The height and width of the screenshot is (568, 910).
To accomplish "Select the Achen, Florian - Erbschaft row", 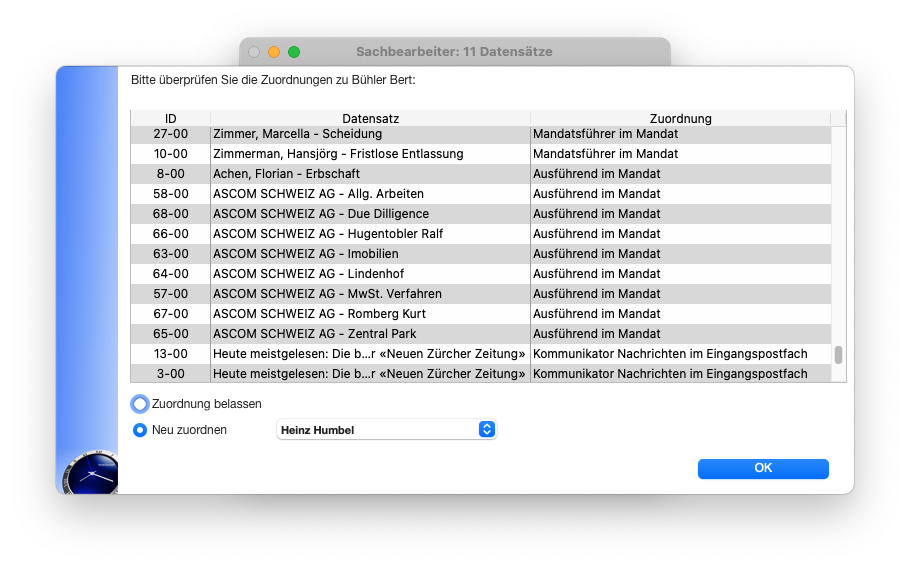I will [x=481, y=174].
